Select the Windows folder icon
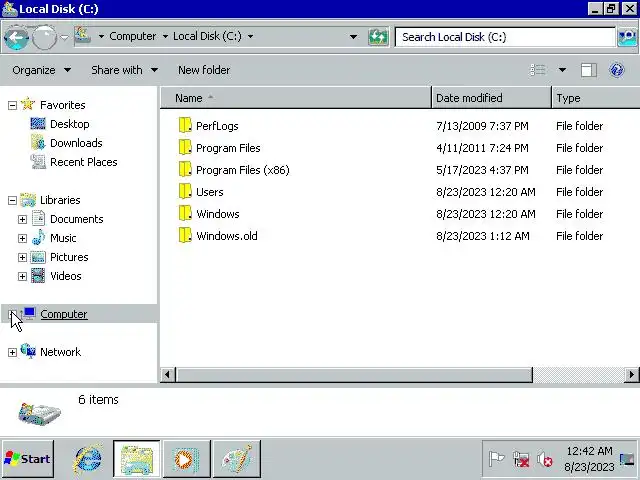Image resolution: width=640 pixels, height=480 pixels. tap(185, 213)
